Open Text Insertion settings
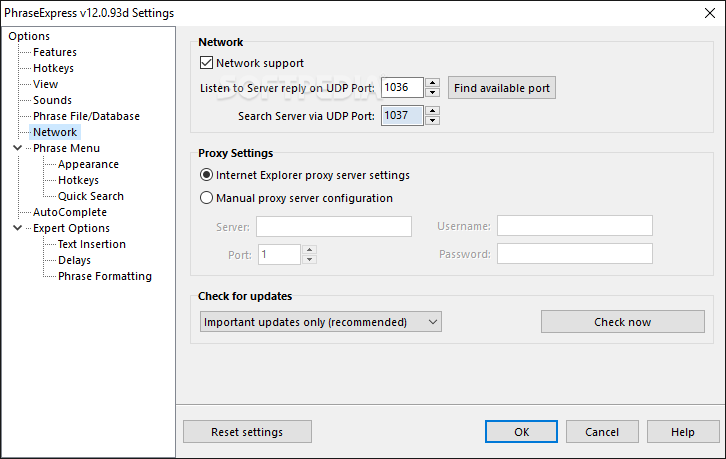726x459 pixels. (x=92, y=244)
